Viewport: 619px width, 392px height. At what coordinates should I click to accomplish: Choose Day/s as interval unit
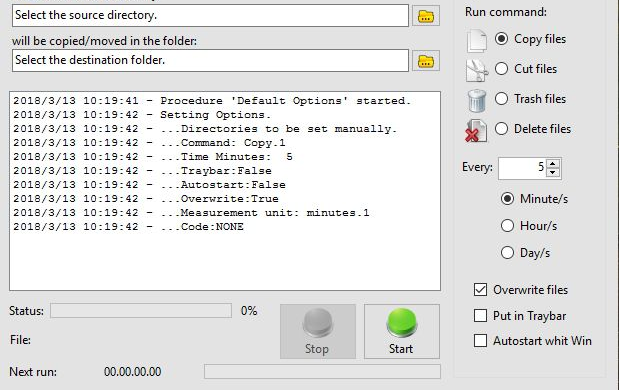pos(507,253)
